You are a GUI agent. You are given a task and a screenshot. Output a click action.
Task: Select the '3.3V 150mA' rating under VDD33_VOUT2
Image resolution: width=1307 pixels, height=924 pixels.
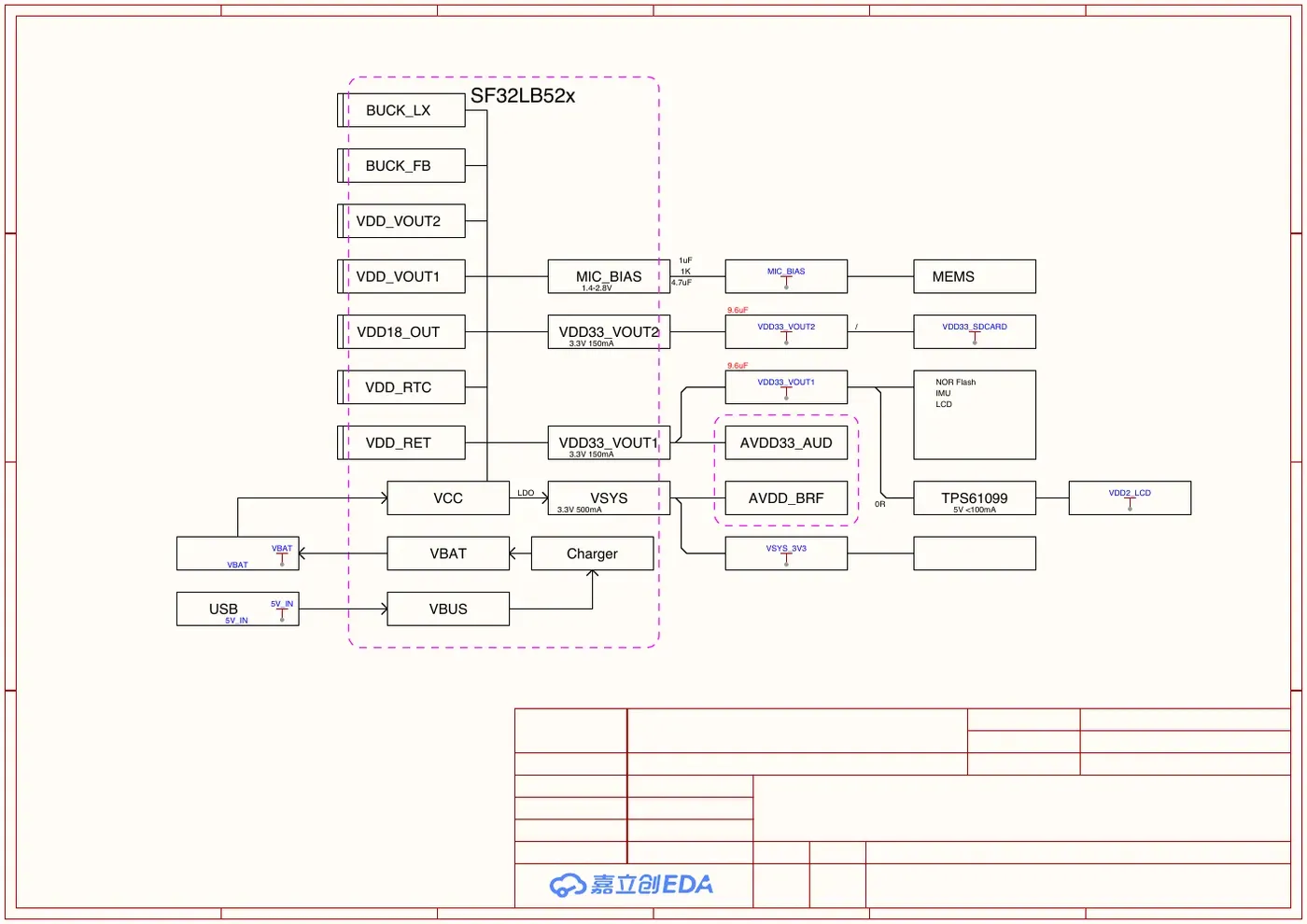592,344
